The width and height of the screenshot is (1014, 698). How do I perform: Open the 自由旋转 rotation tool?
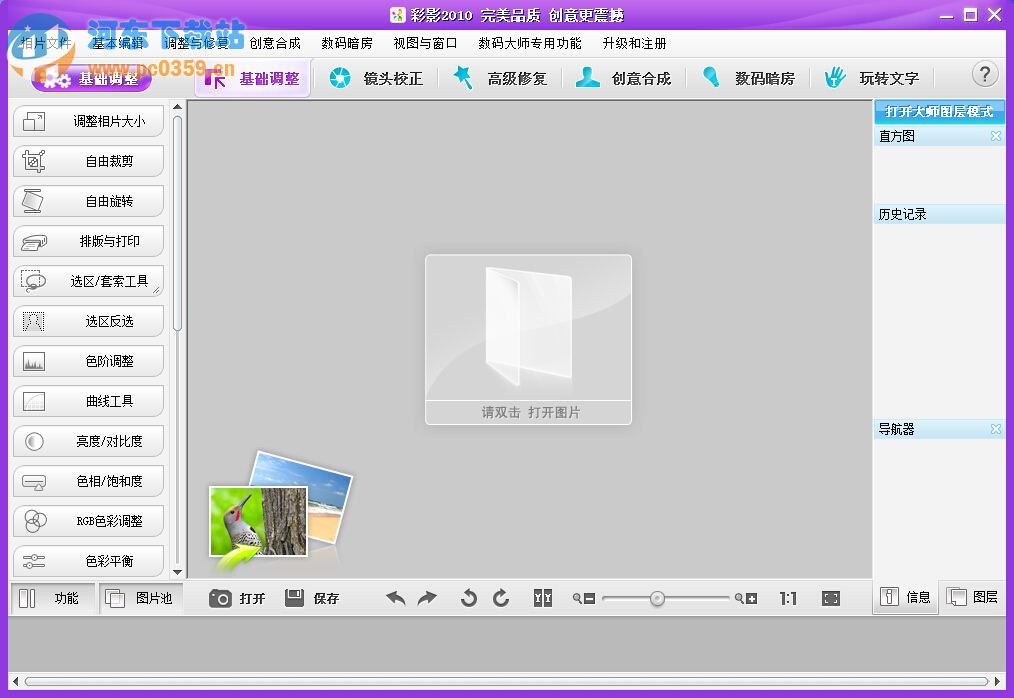coord(88,201)
